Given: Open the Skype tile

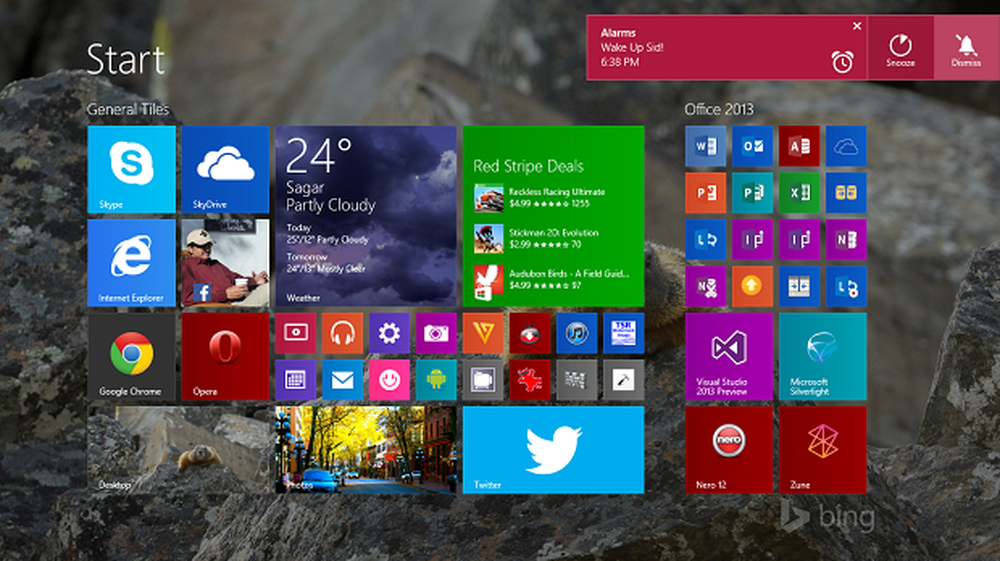Looking at the screenshot, I should (x=131, y=170).
